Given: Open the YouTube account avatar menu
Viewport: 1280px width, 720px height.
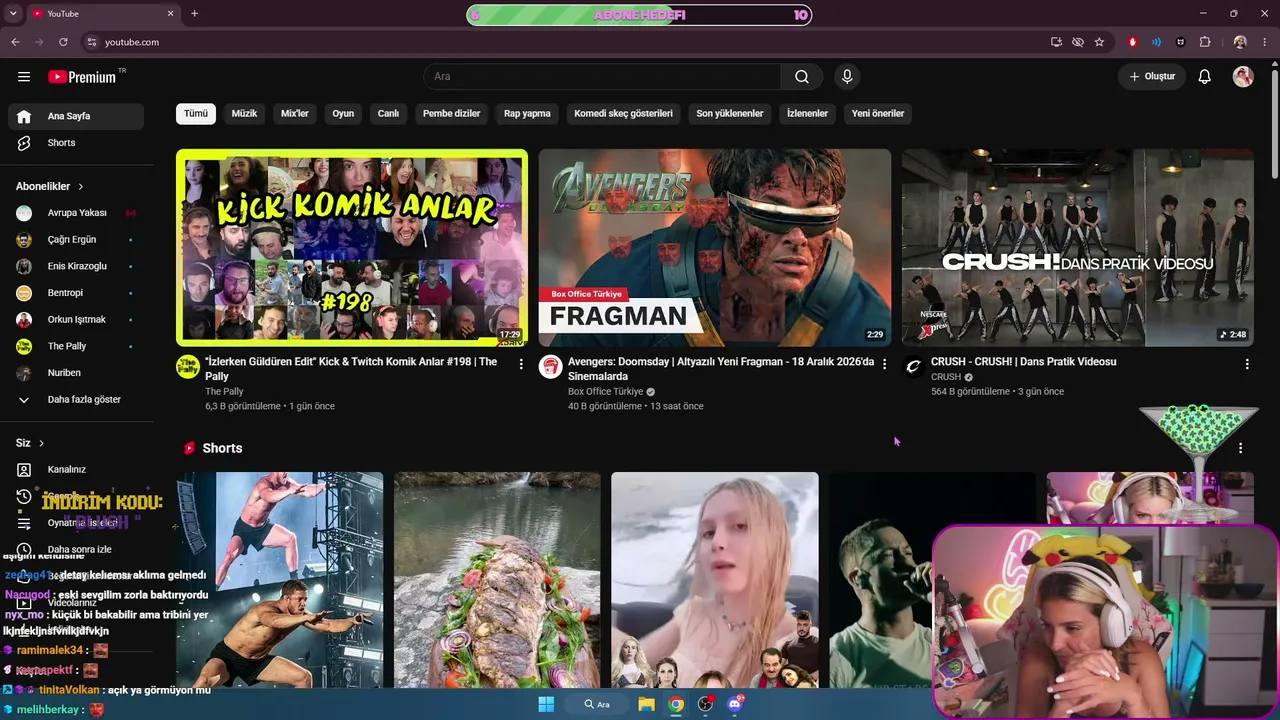Looking at the screenshot, I should pos(1243,77).
